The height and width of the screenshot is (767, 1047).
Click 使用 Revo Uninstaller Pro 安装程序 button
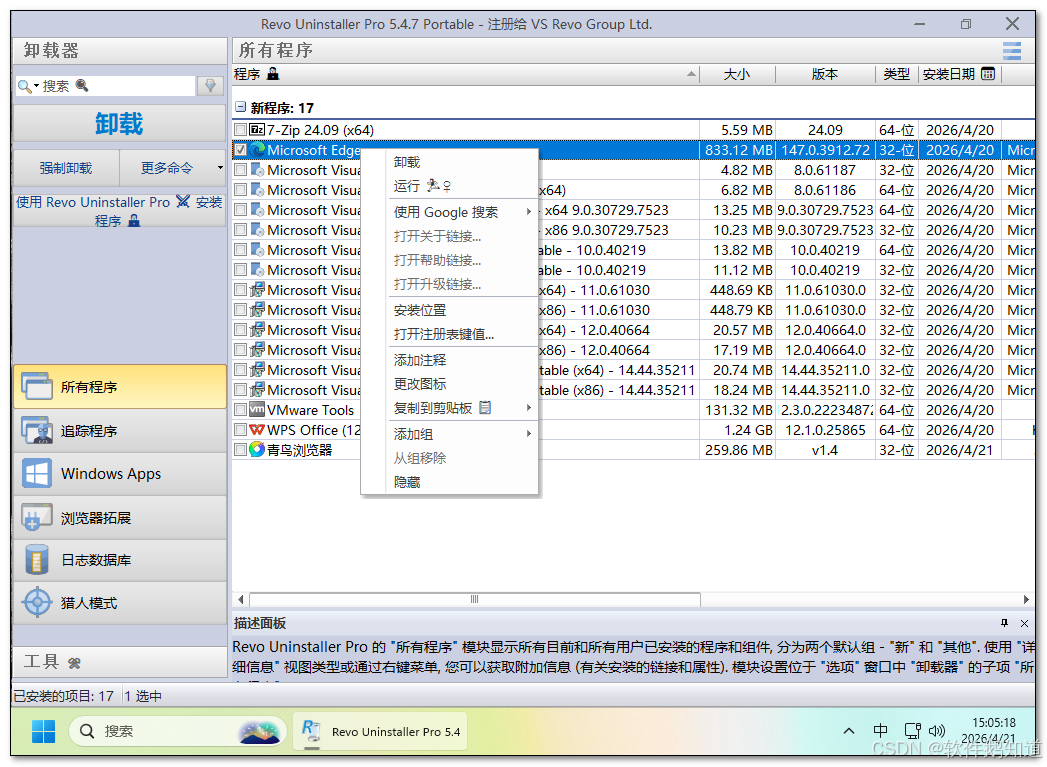[120, 211]
